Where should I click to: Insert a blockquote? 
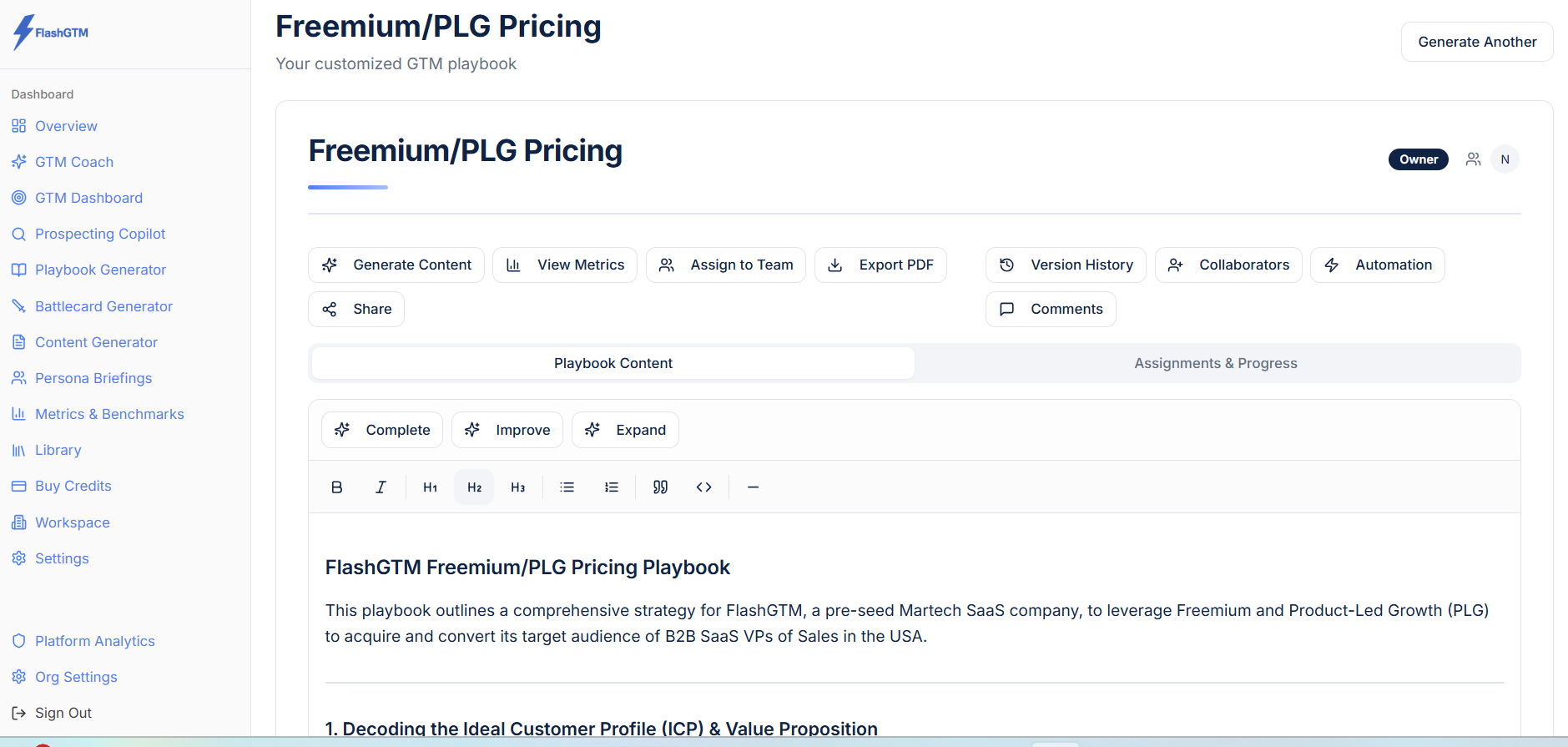pos(660,487)
